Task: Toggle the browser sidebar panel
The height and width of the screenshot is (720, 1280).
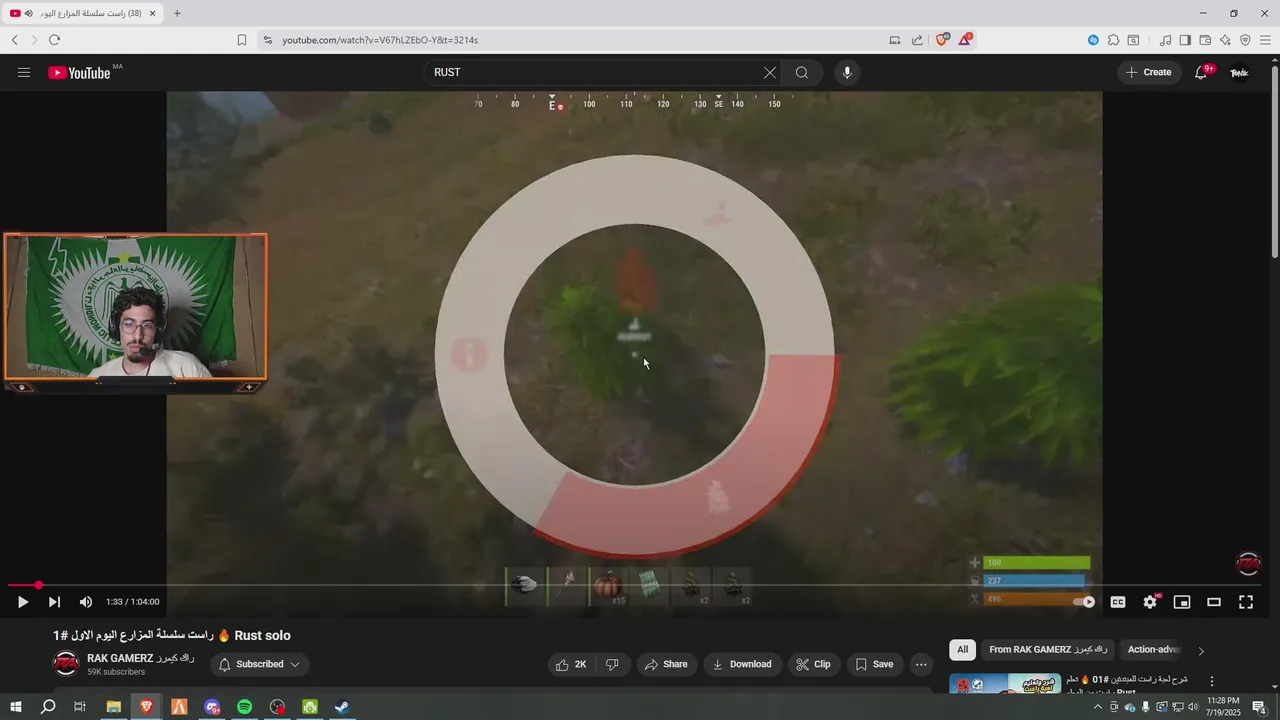Action: [1185, 40]
